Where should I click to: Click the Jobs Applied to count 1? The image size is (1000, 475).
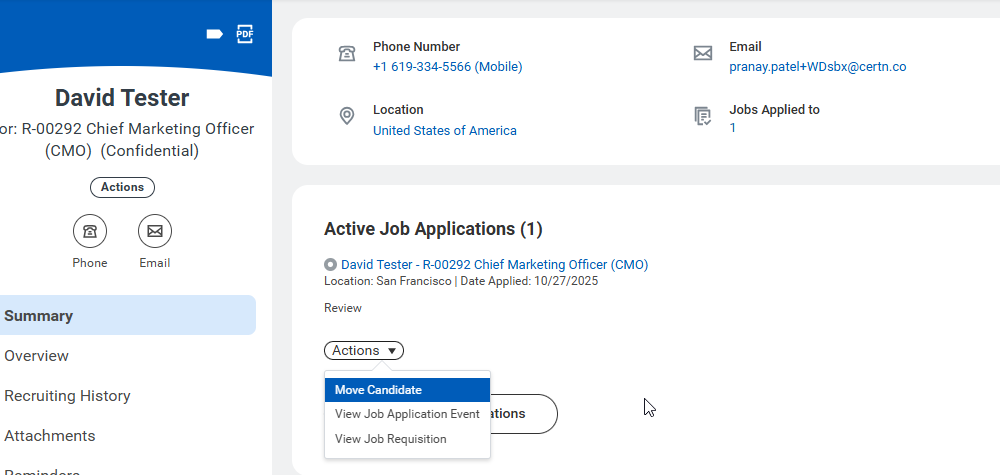click(733, 128)
